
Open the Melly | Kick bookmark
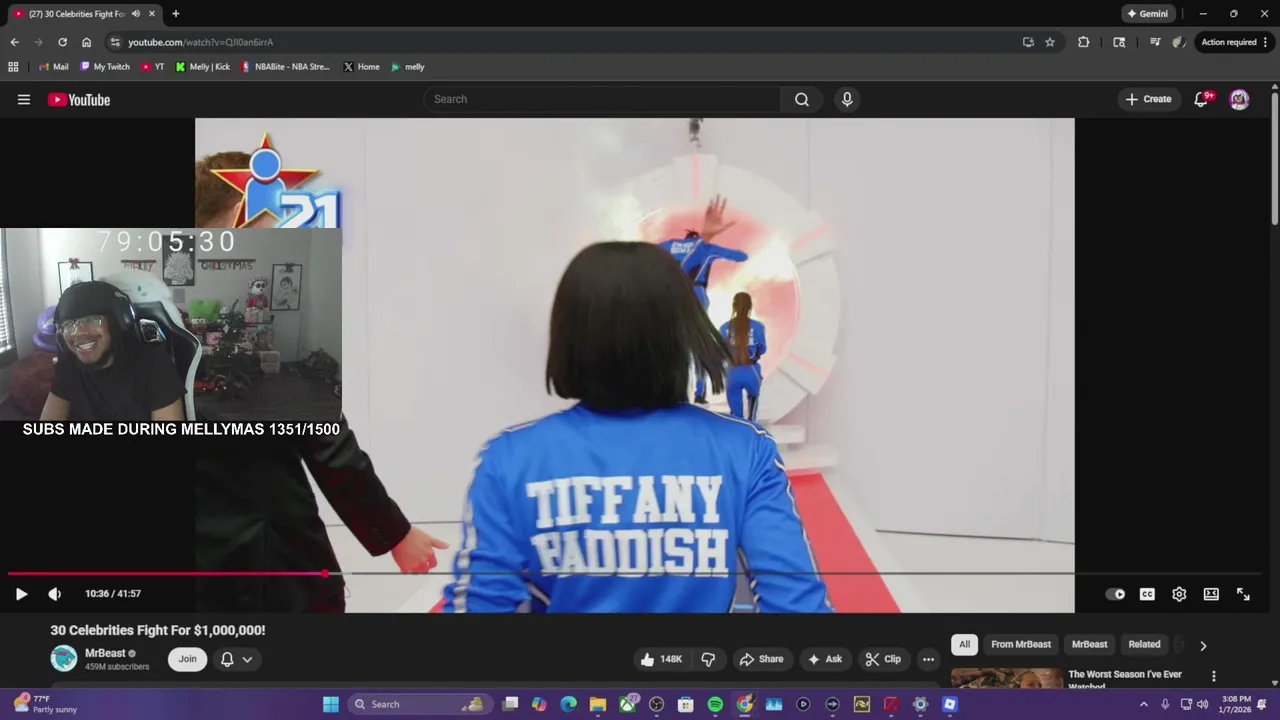click(x=202, y=67)
